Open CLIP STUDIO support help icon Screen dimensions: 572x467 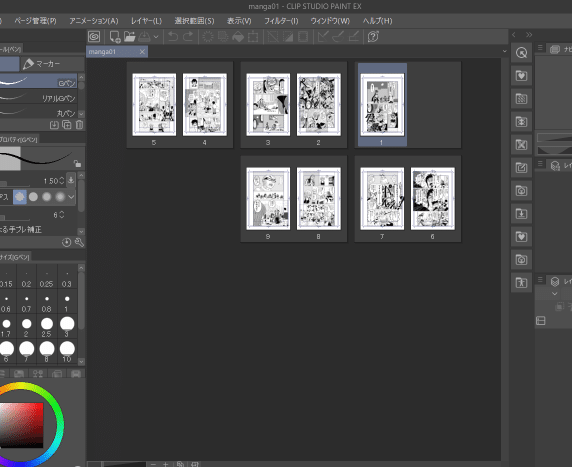click(373, 37)
